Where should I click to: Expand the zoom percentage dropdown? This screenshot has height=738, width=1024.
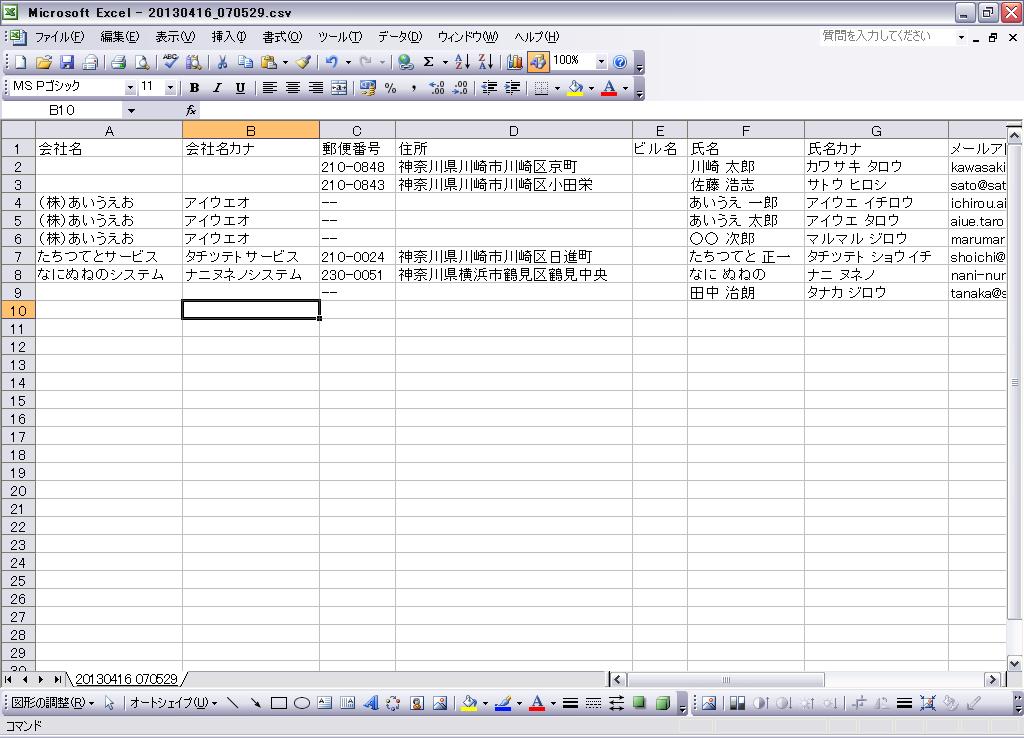[601, 62]
